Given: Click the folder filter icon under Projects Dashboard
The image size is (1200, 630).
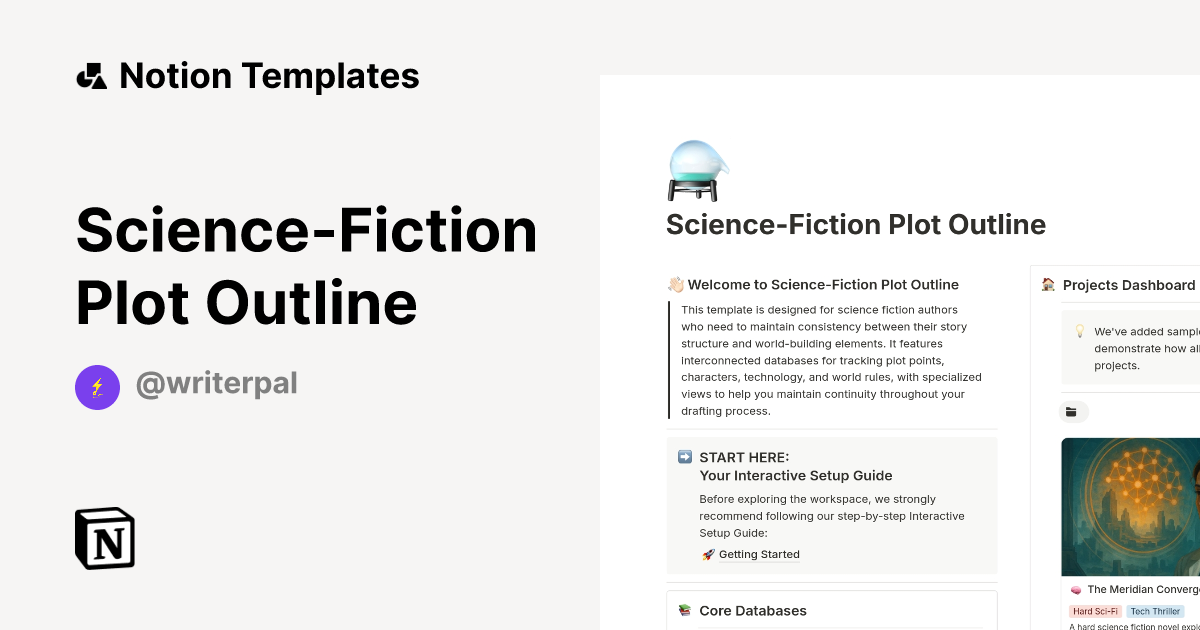Looking at the screenshot, I should pyautogui.click(x=1073, y=411).
